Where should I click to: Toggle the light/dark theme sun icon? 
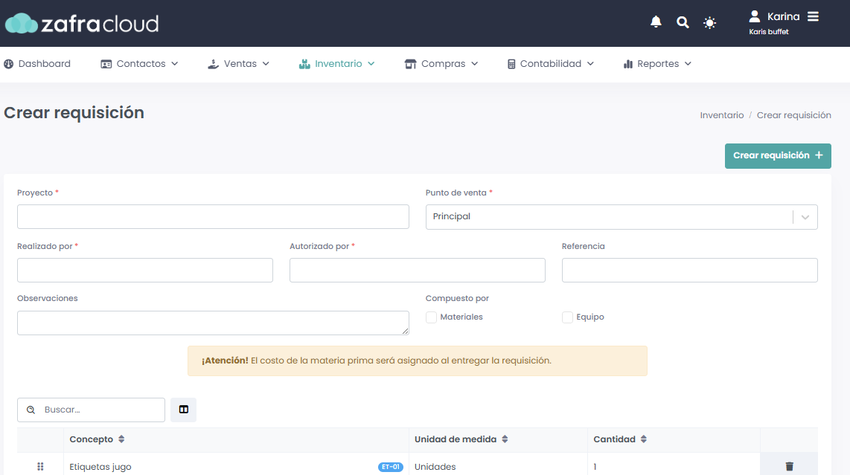710,23
